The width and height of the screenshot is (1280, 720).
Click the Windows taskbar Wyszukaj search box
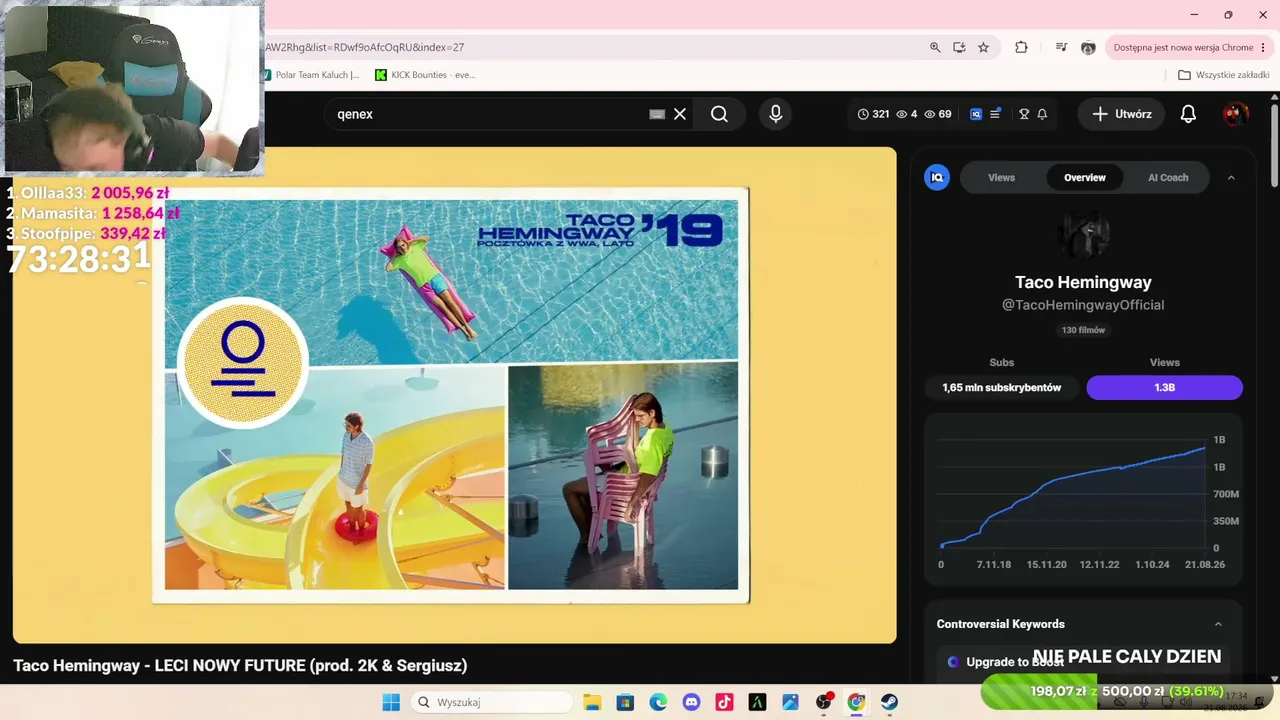(491, 702)
